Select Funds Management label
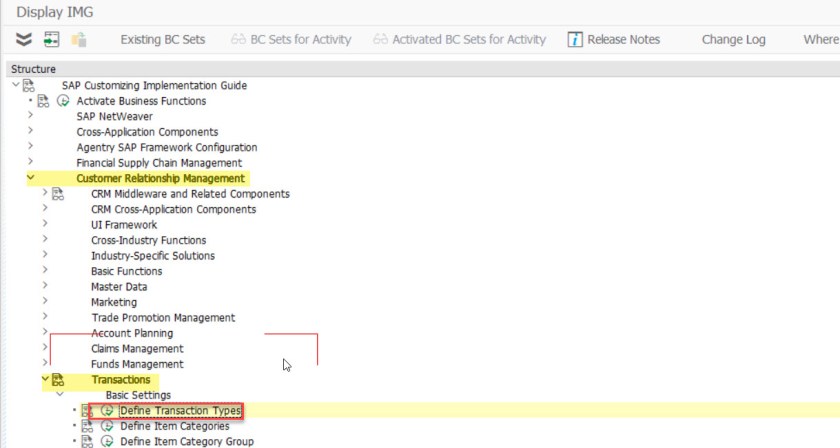The width and height of the screenshot is (840, 448). [x=137, y=365]
